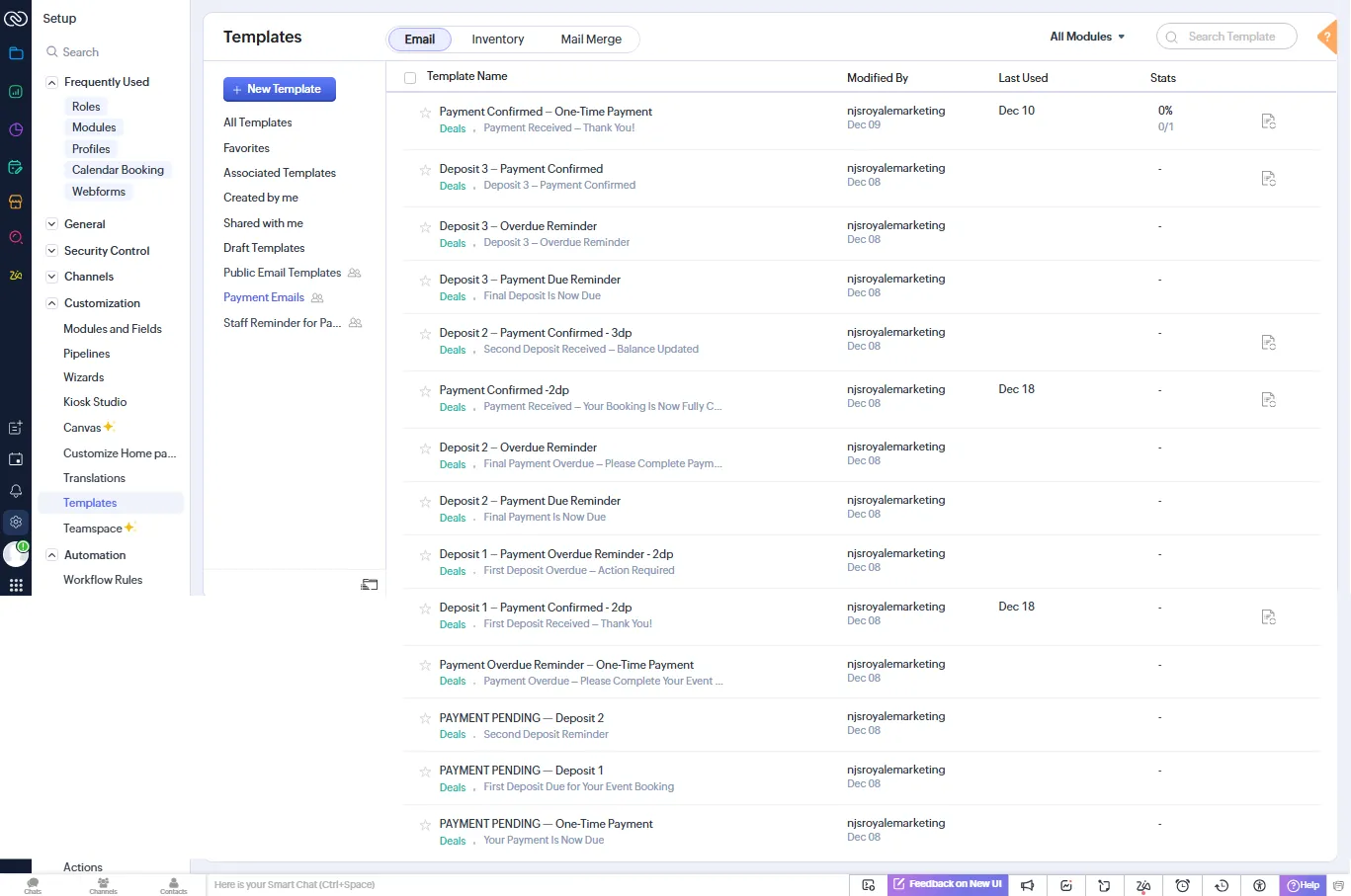Open the Setup gear icon in the left rail

[x=16, y=522]
